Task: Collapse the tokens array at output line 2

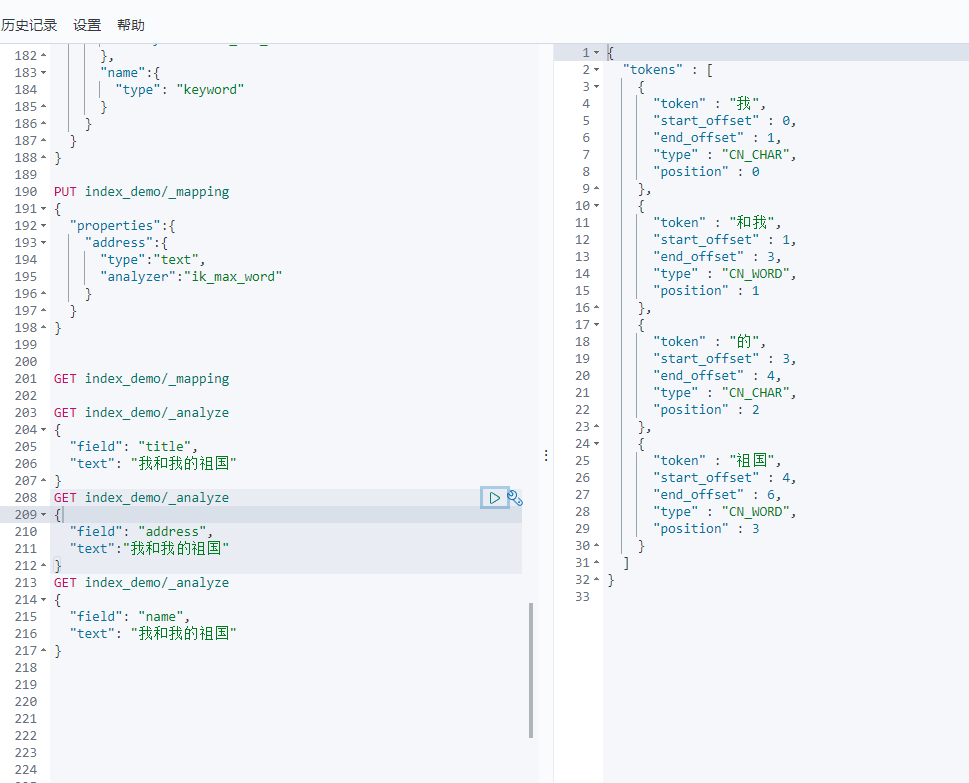Action: click(x=596, y=70)
